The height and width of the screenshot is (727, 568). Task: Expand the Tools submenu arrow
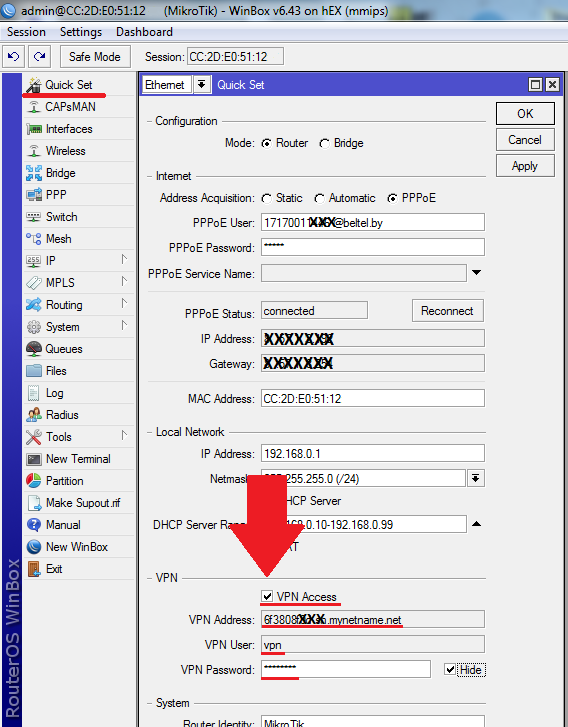124,435
